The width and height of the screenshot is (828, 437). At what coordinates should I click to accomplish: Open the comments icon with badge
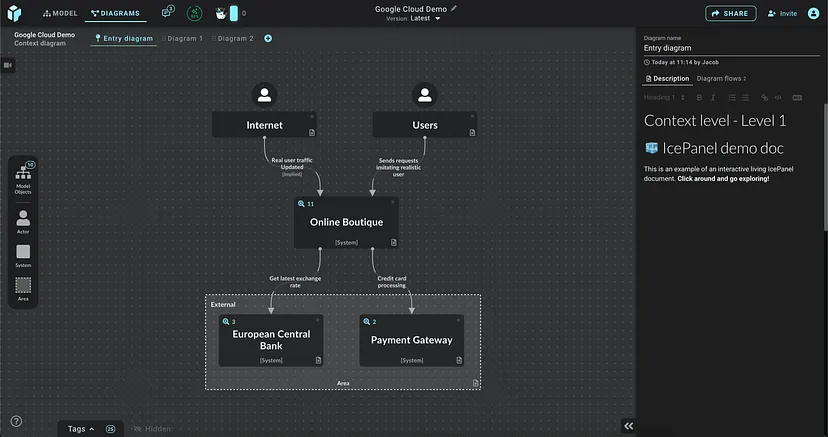point(167,12)
